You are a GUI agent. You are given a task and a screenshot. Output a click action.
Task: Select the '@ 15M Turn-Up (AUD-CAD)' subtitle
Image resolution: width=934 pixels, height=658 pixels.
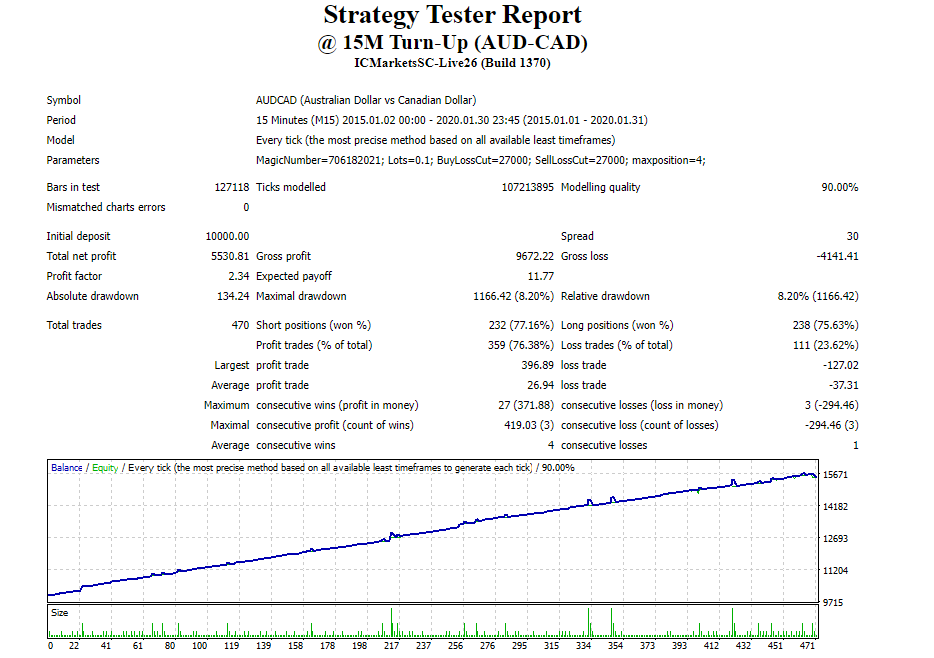coord(453,43)
